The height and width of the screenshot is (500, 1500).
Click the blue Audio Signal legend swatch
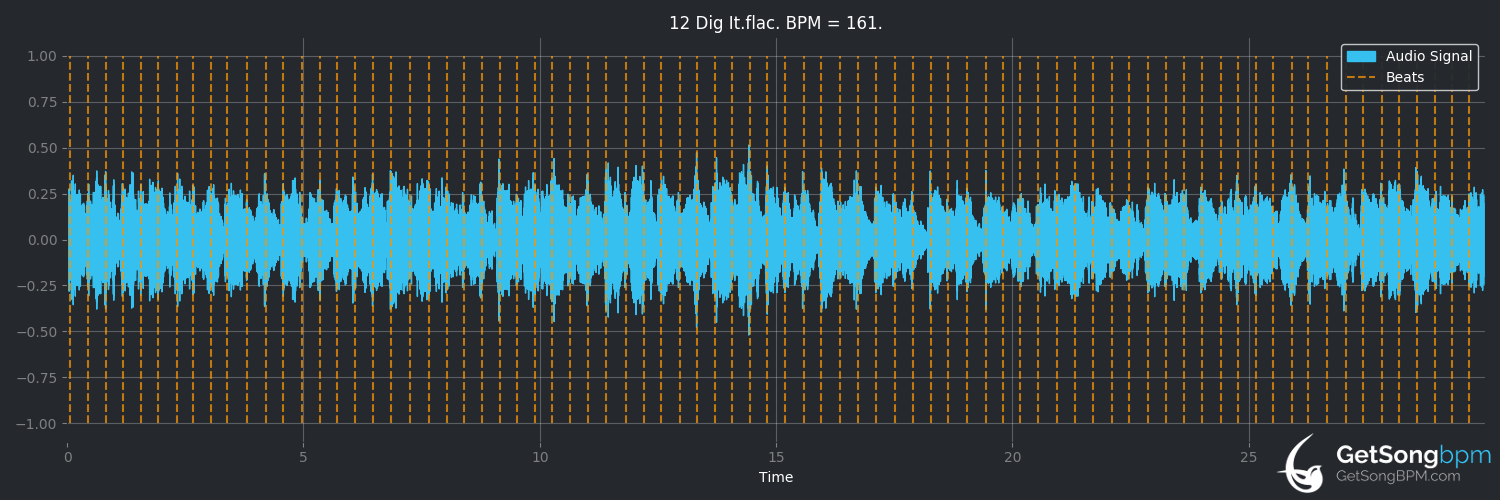(1362, 57)
